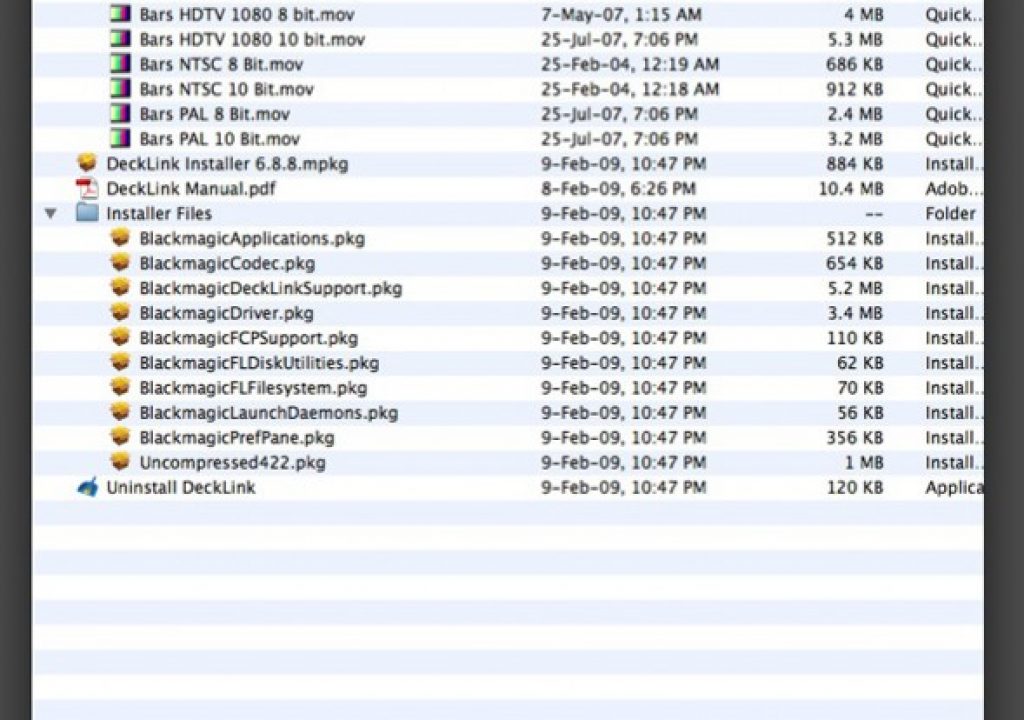Click the Bars PAL 8 Bit.mov icon

coord(120,113)
